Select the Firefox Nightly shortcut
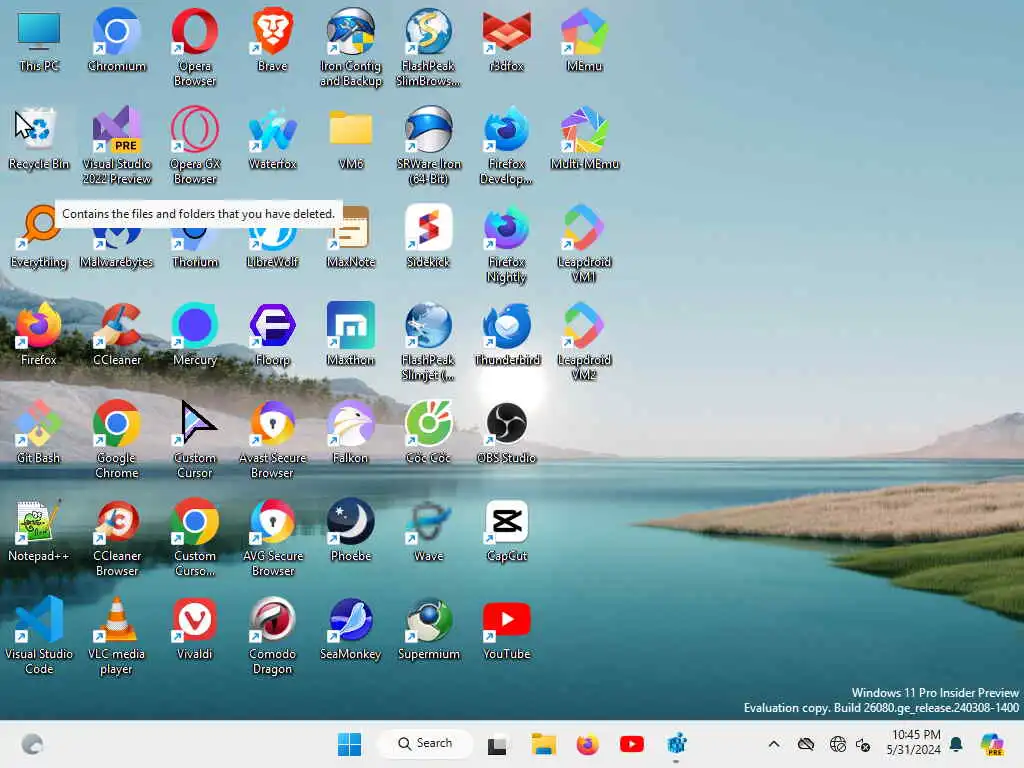Viewport: 1024px width, 768px height. [506, 243]
